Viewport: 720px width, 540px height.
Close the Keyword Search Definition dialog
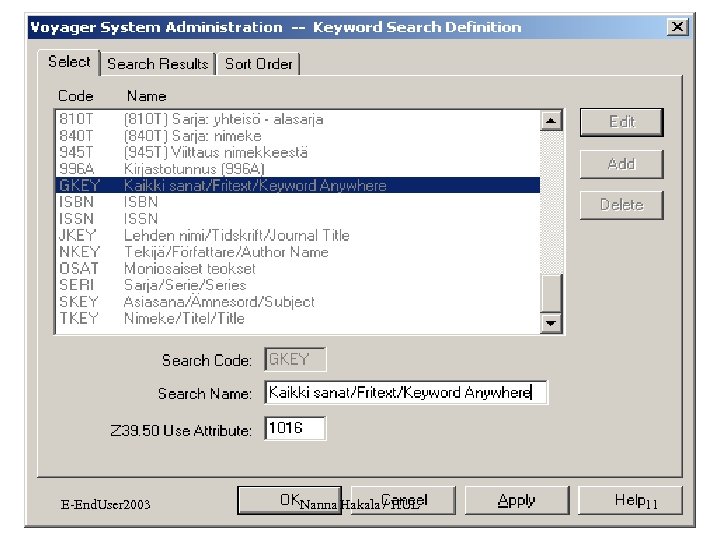coord(677,27)
